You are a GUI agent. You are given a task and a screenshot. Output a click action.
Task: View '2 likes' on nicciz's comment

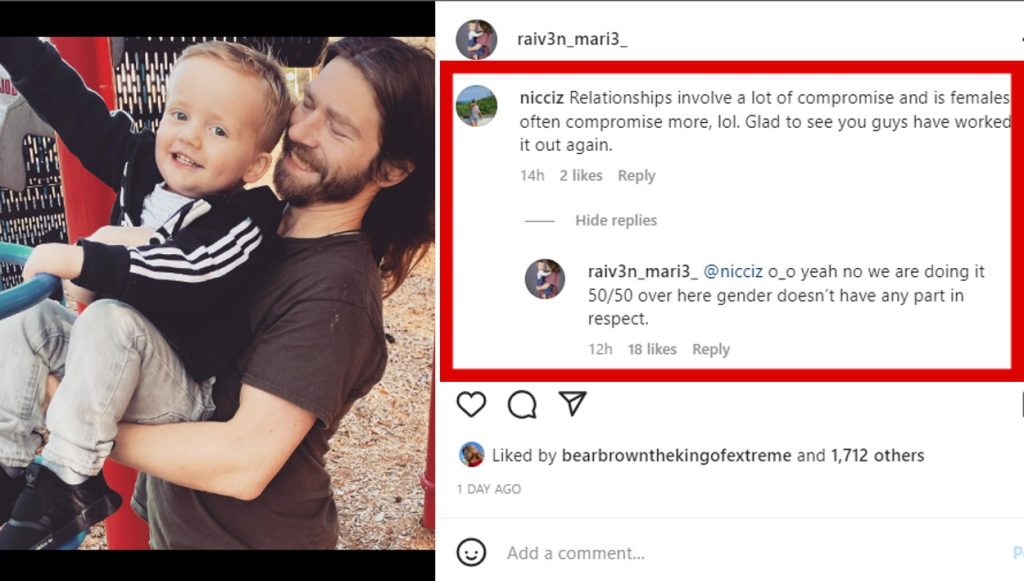pos(581,176)
